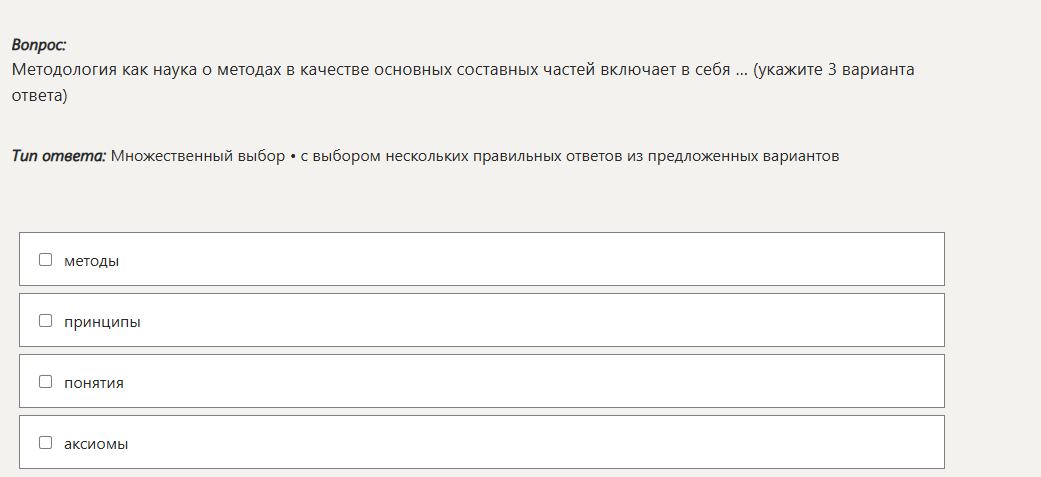Check the 'методы' checkbox
This screenshot has height=477, width=1041.
click(x=45, y=260)
